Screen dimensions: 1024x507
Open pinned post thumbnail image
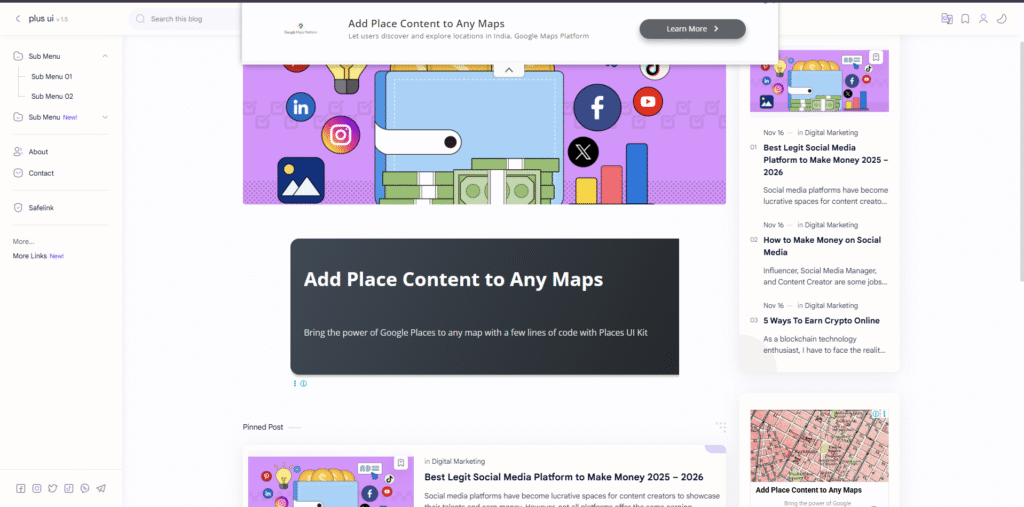331,482
